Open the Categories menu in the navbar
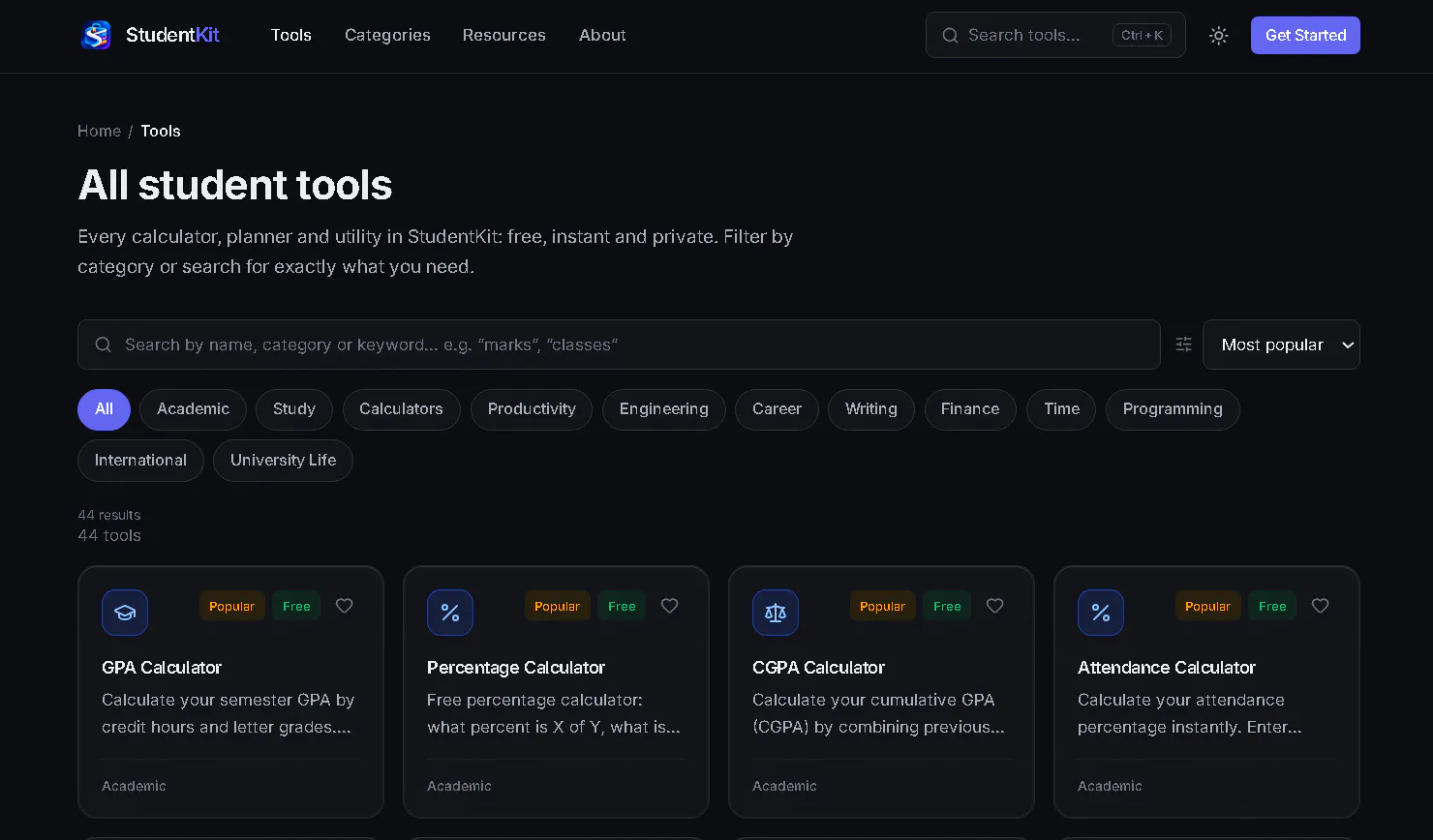This screenshot has width=1433, height=840. 387,36
